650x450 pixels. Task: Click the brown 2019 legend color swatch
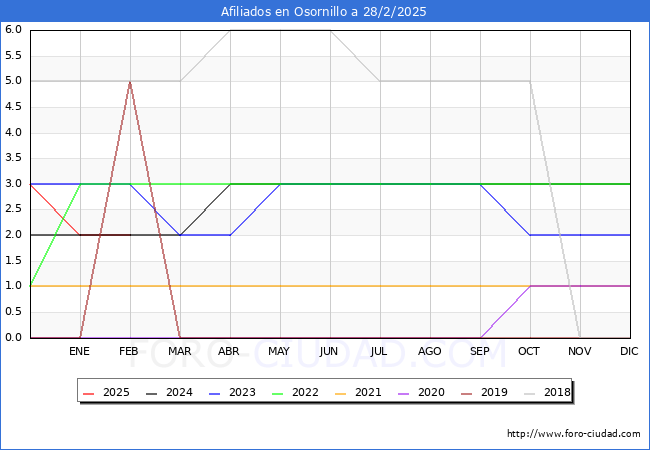pyautogui.click(x=466, y=393)
